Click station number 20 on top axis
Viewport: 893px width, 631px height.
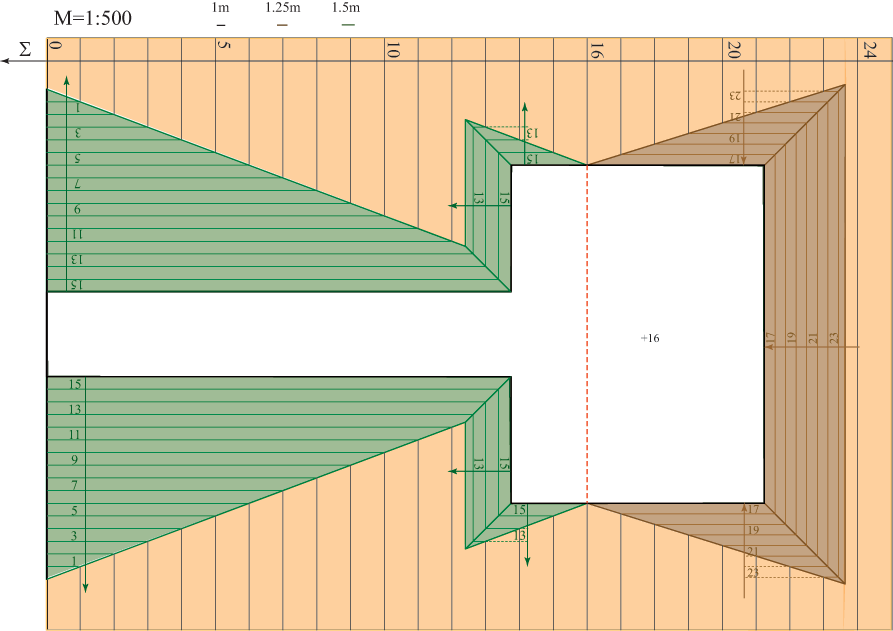coord(735,50)
